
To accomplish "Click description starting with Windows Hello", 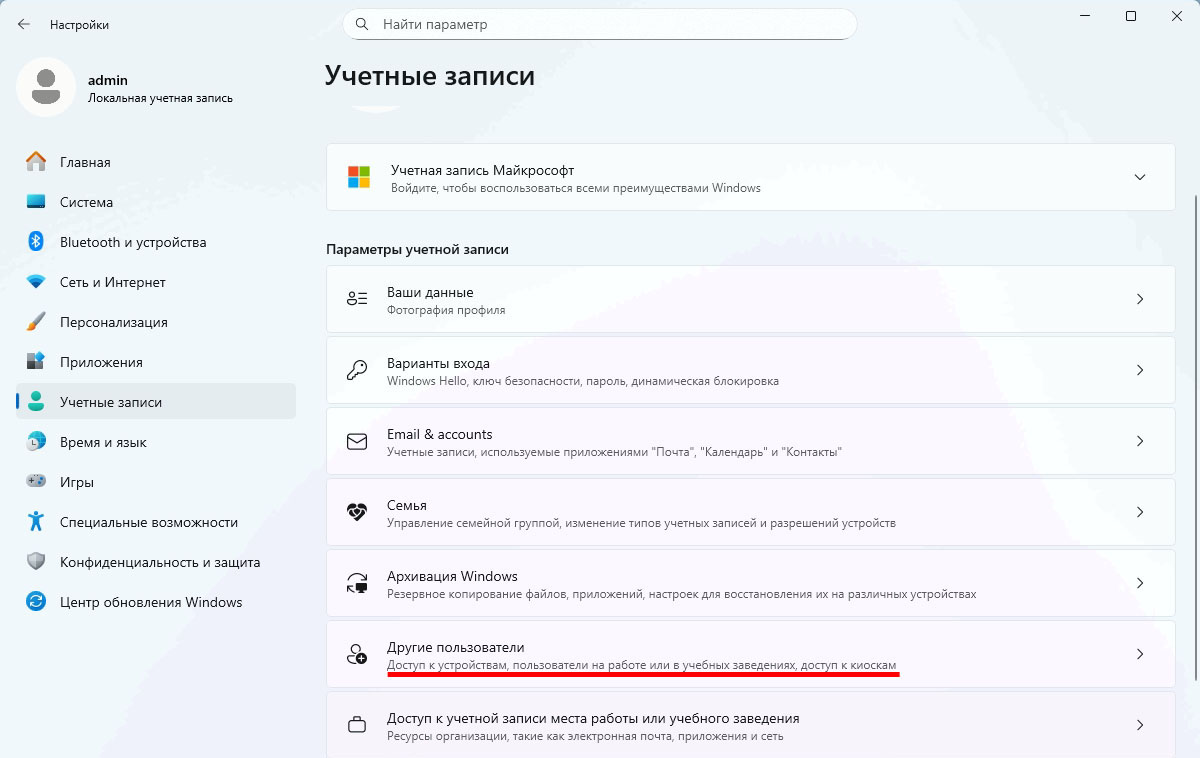I will (x=583, y=381).
